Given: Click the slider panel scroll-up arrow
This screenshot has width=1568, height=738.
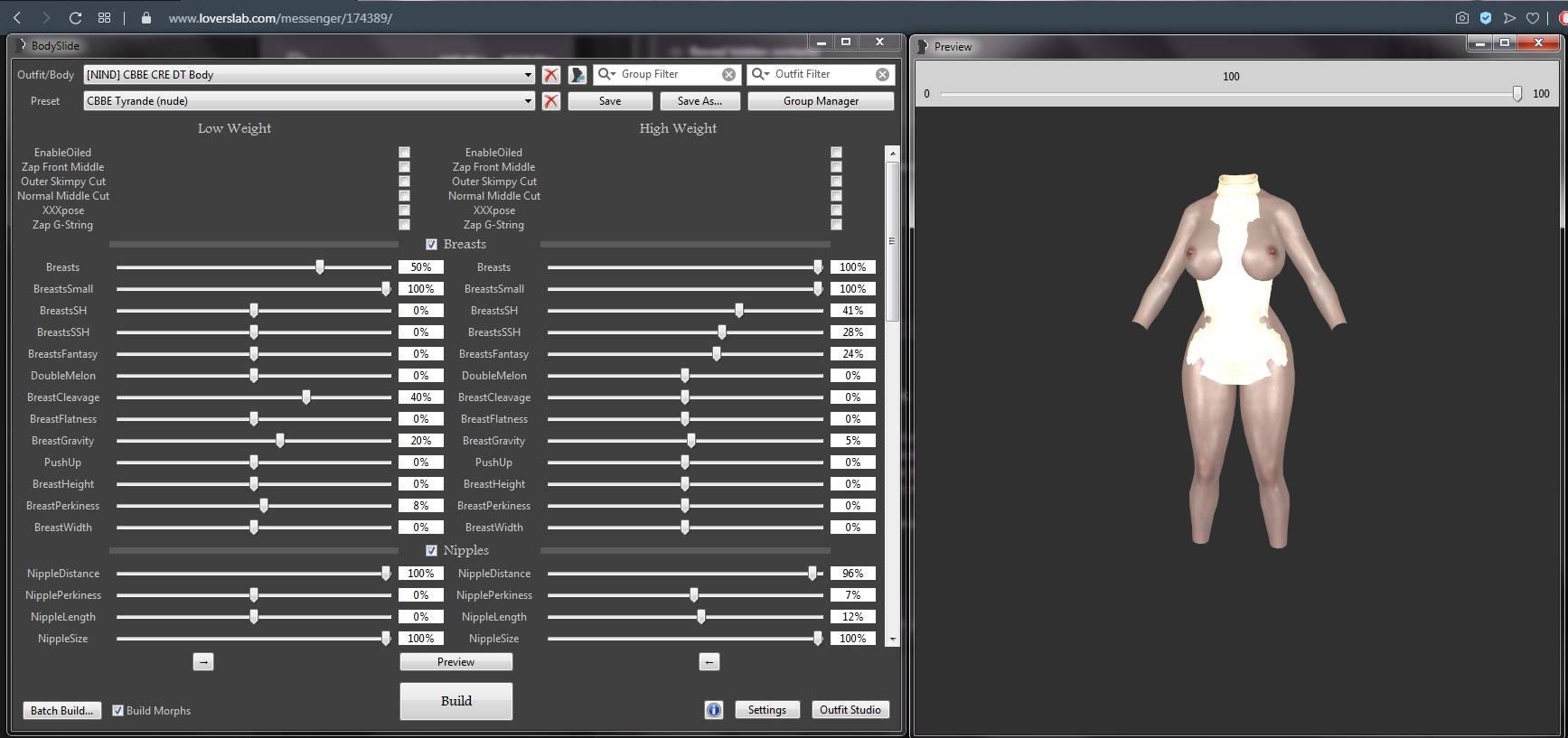Looking at the screenshot, I should (893, 154).
